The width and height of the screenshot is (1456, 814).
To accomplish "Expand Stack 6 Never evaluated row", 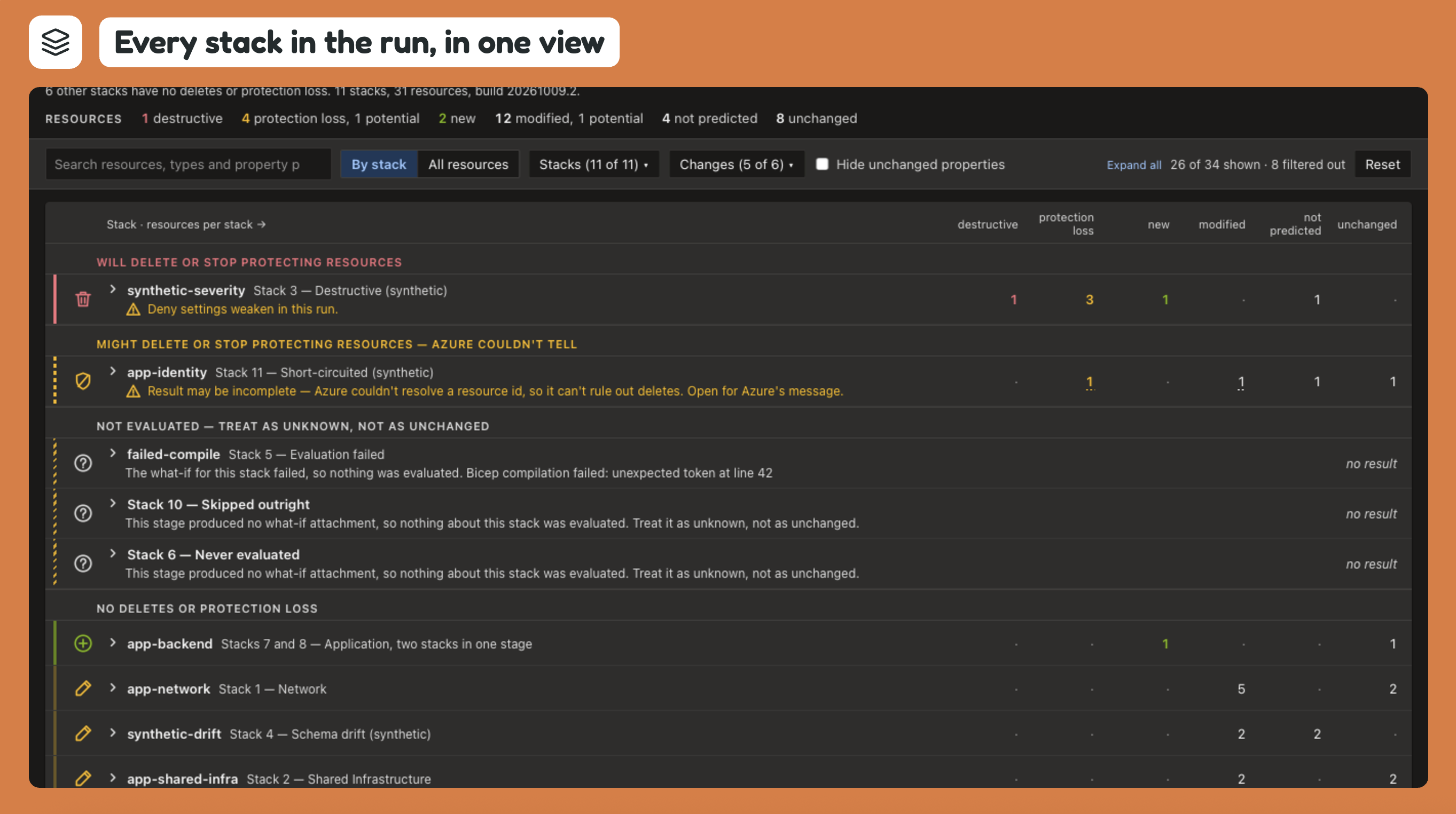I will coord(113,554).
